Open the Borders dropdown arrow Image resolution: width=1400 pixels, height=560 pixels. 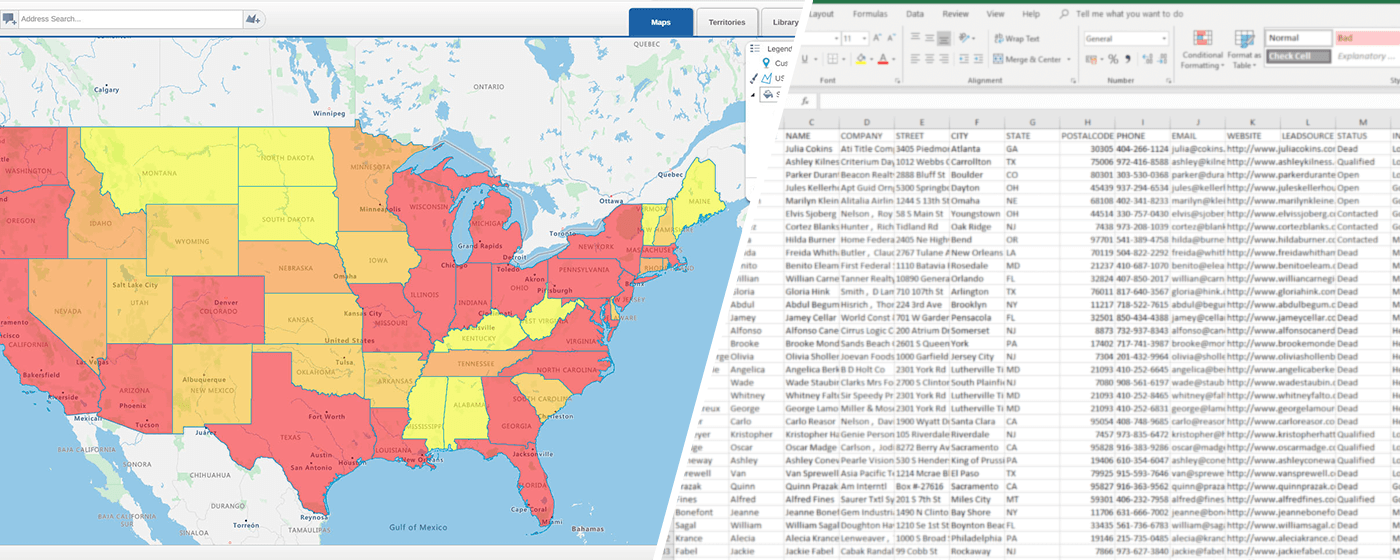pyautogui.click(x=844, y=59)
